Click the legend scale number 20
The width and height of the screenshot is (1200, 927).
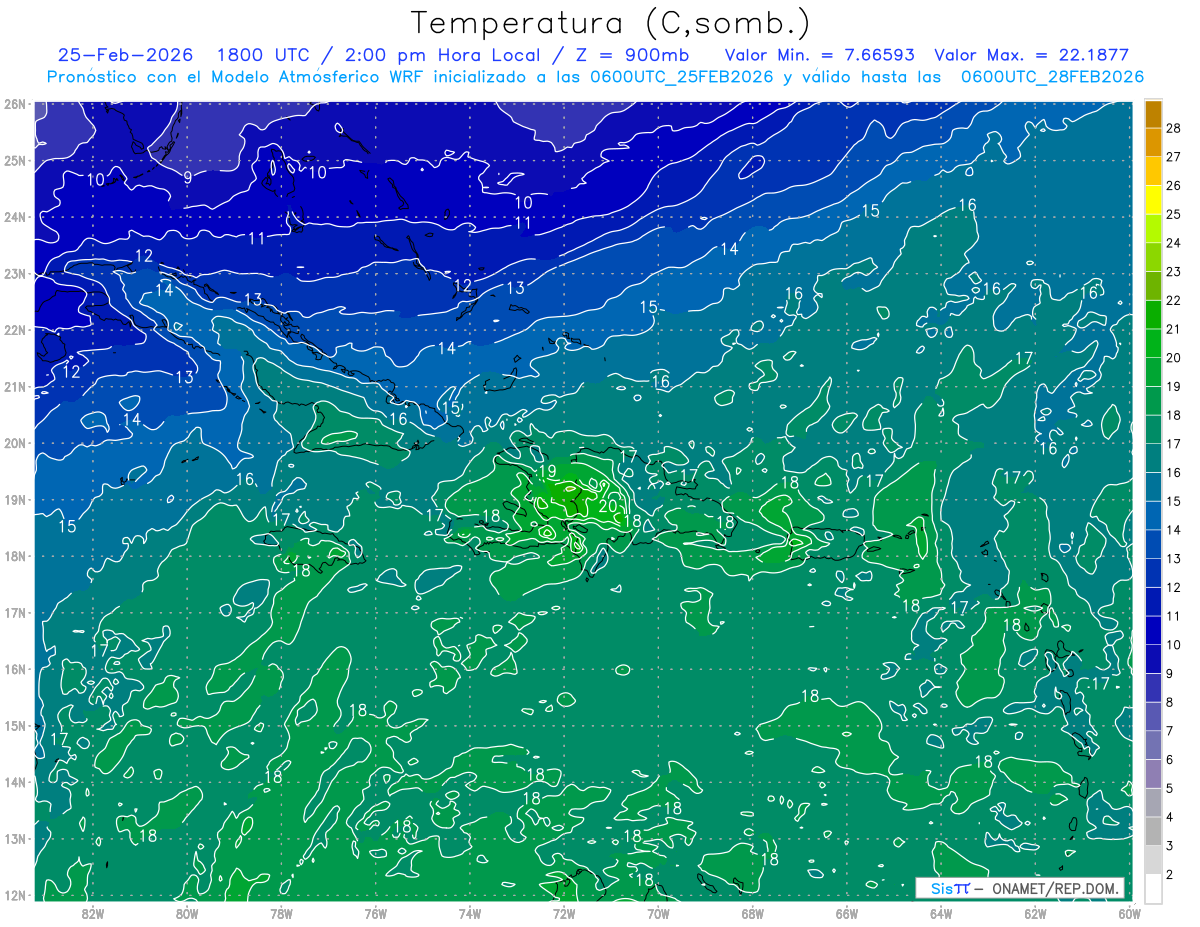[x=1173, y=358]
